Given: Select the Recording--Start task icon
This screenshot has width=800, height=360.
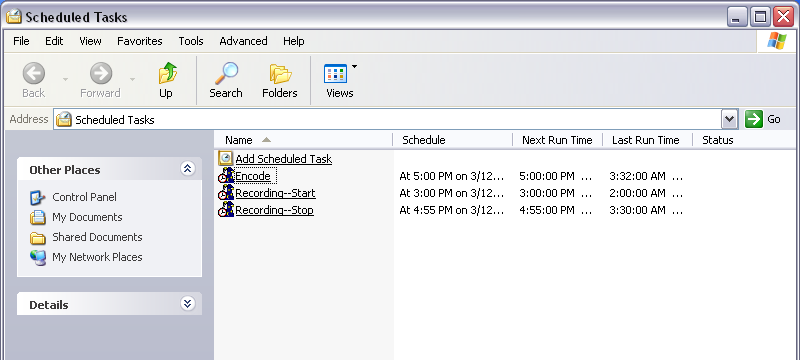Looking at the screenshot, I should coord(226,193).
